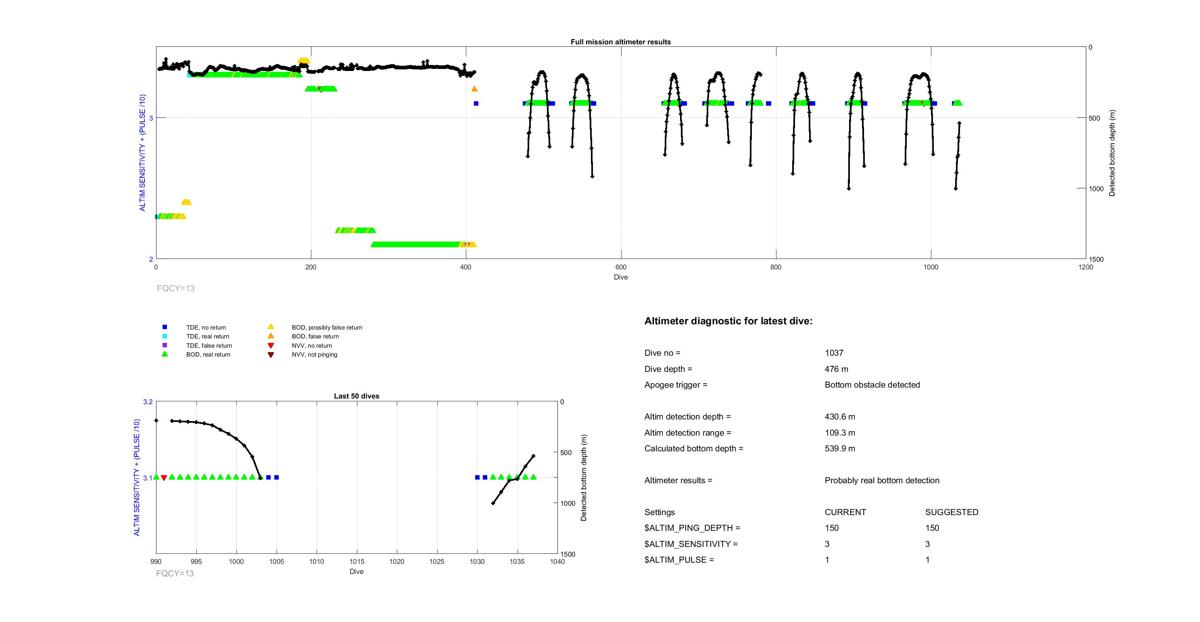This screenshot has height=622, width=1200.
Task: Click the "CURRENT" column header
Action: click(x=845, y=512)
